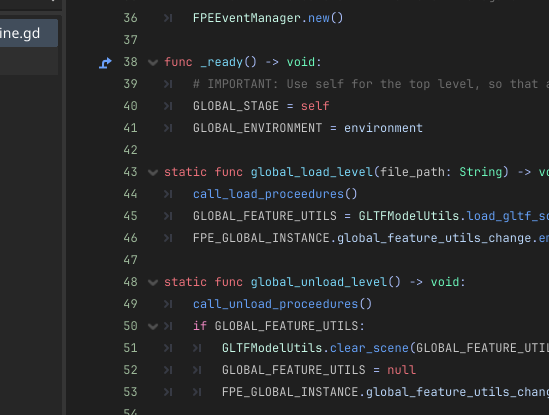Viewport: 549px width, 415px height.
Task: Click GLOBAL_FEATURE_UTILS on line 45
Action: (265, 216)
